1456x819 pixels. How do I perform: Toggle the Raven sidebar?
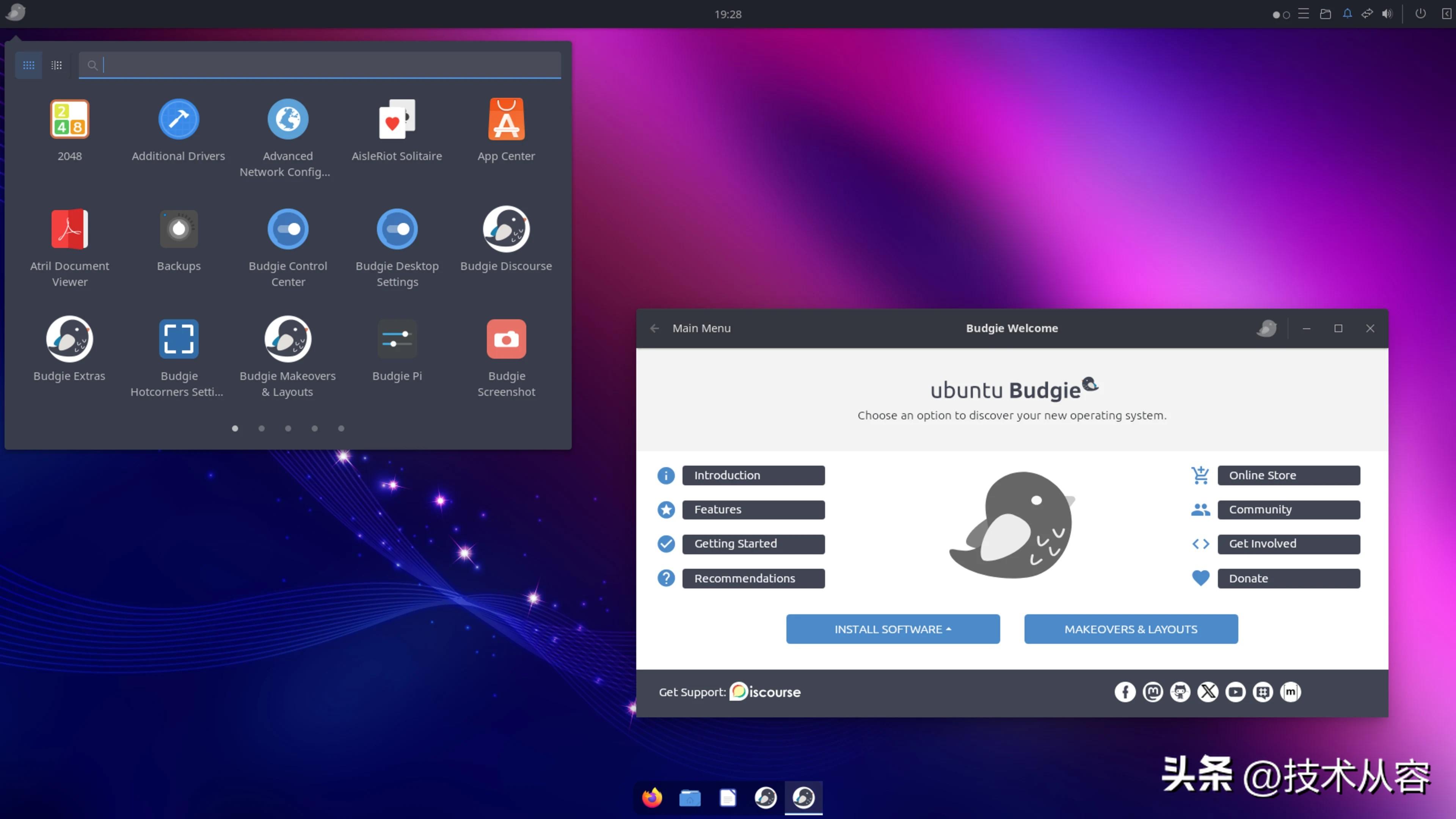click(x=1447, y=14)
